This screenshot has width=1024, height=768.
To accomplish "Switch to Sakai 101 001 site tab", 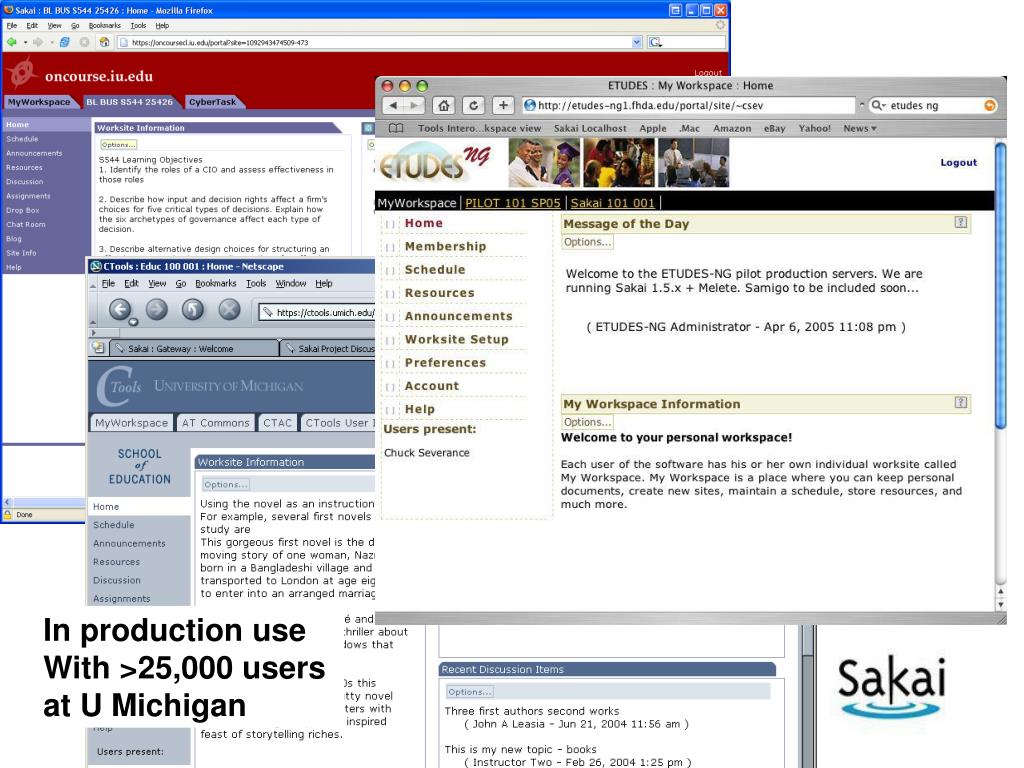I will point(613,203).
